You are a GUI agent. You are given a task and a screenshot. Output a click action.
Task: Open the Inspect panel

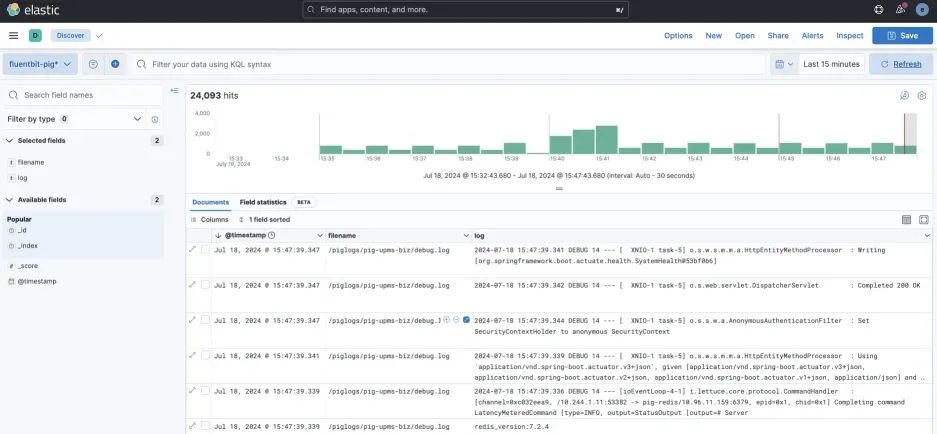coord(850,36)
